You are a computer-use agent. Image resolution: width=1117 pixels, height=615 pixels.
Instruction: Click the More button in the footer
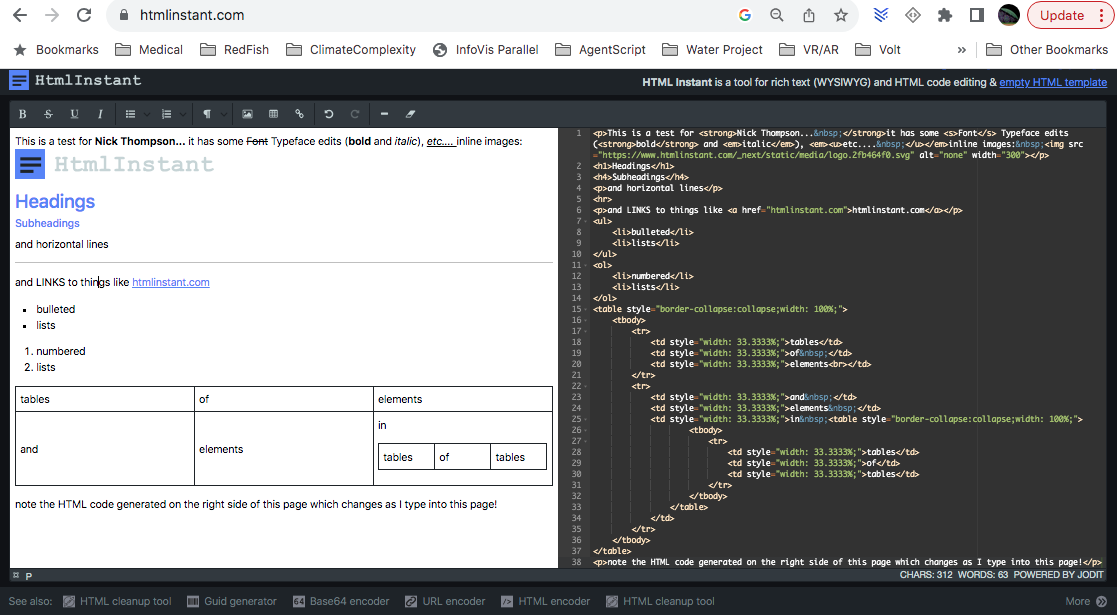pyautogui.click(x=1086, y=601)
